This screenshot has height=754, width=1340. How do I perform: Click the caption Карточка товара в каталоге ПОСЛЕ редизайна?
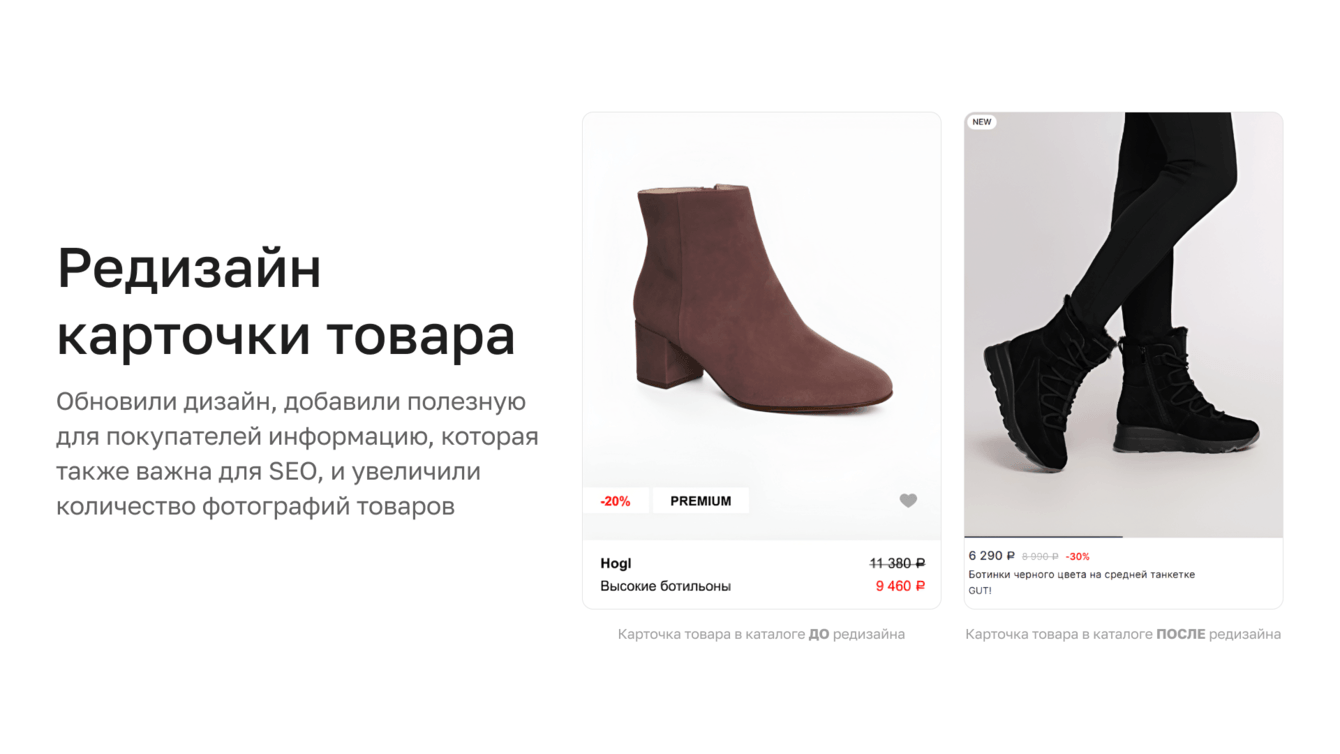[1123, 634]
